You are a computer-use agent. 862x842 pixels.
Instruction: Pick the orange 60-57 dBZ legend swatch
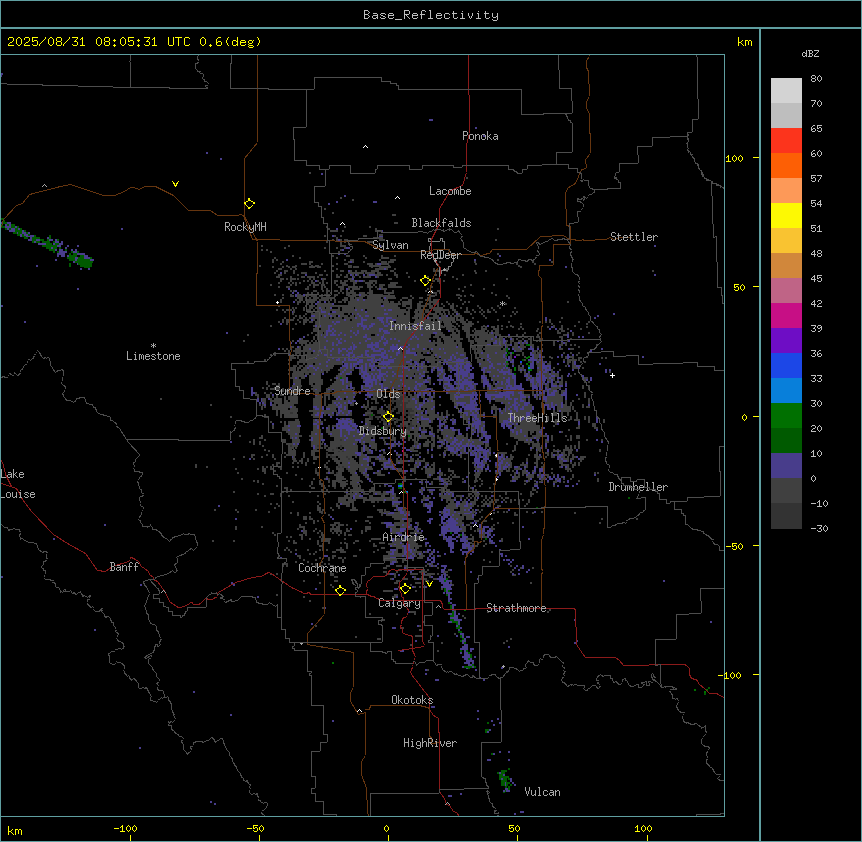pyautogui.click(x=786, y=165)
